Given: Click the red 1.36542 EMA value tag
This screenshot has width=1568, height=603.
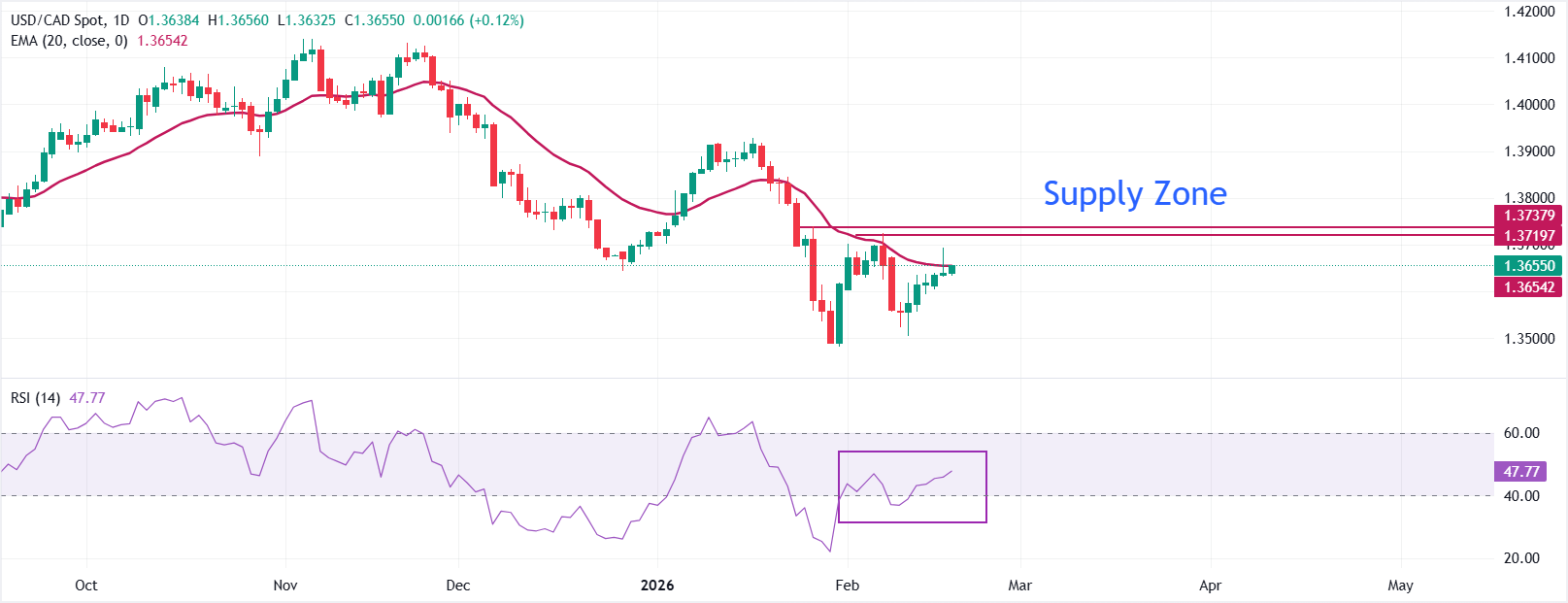Looking at the screenshot, I should pyautogui.click(x=1529, y=287).
